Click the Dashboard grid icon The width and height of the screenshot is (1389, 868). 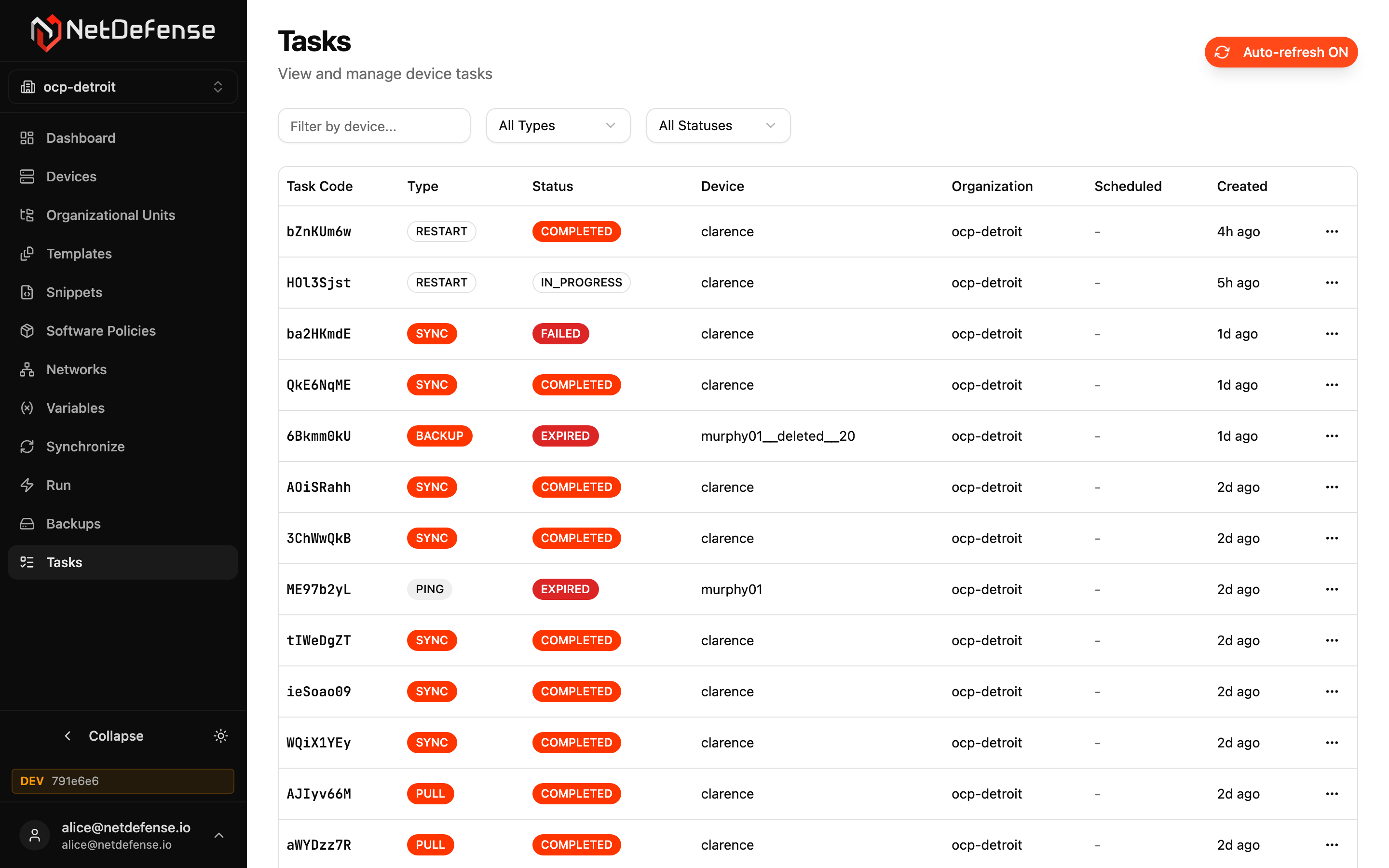click(27, 138)
